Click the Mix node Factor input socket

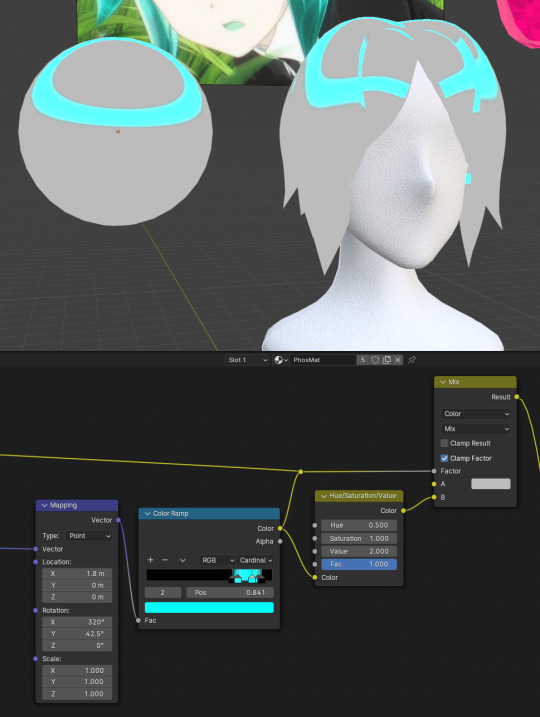point(434,471)
